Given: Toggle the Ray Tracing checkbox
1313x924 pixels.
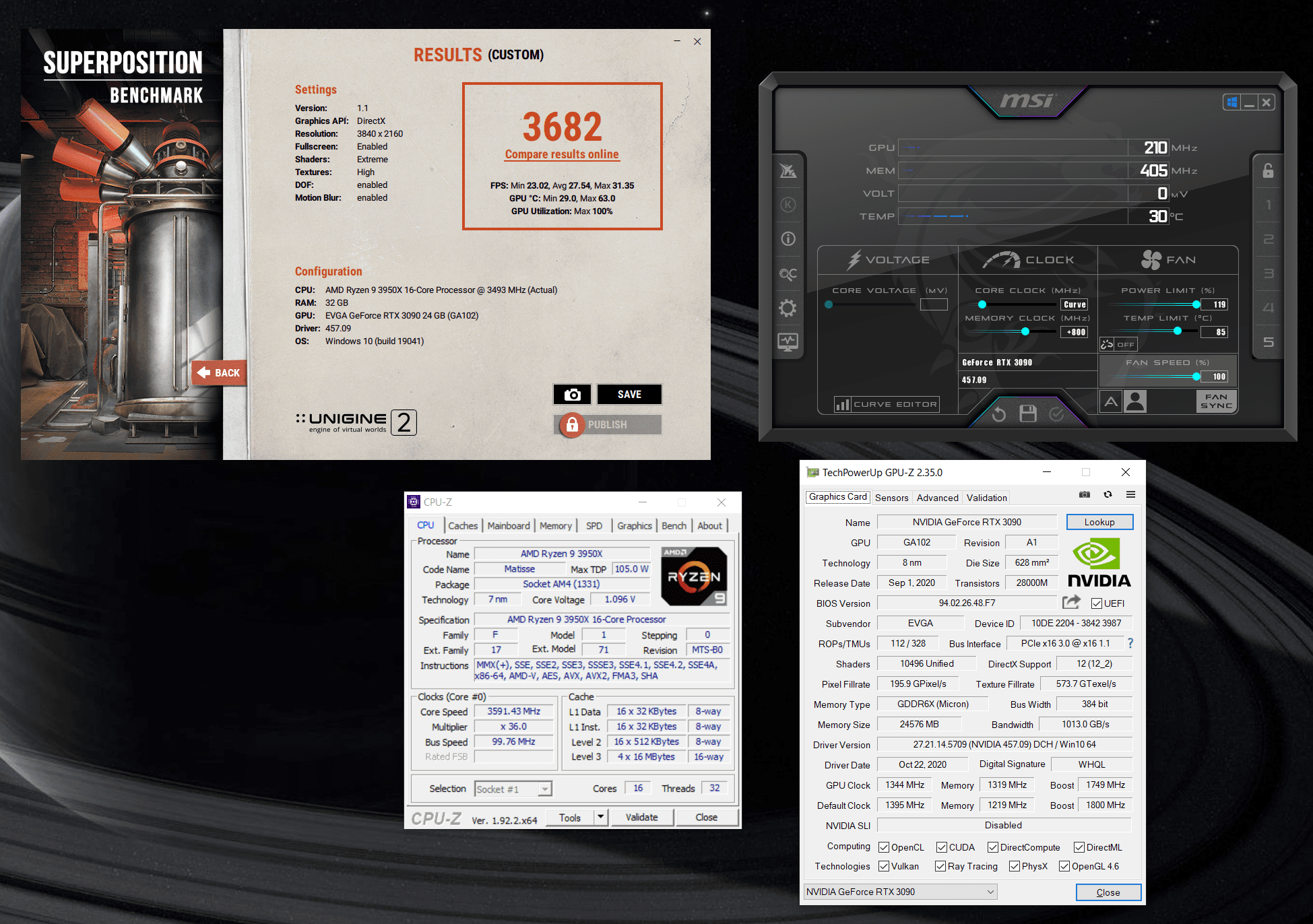Looking at the screenshot, I should click(940, 866).
